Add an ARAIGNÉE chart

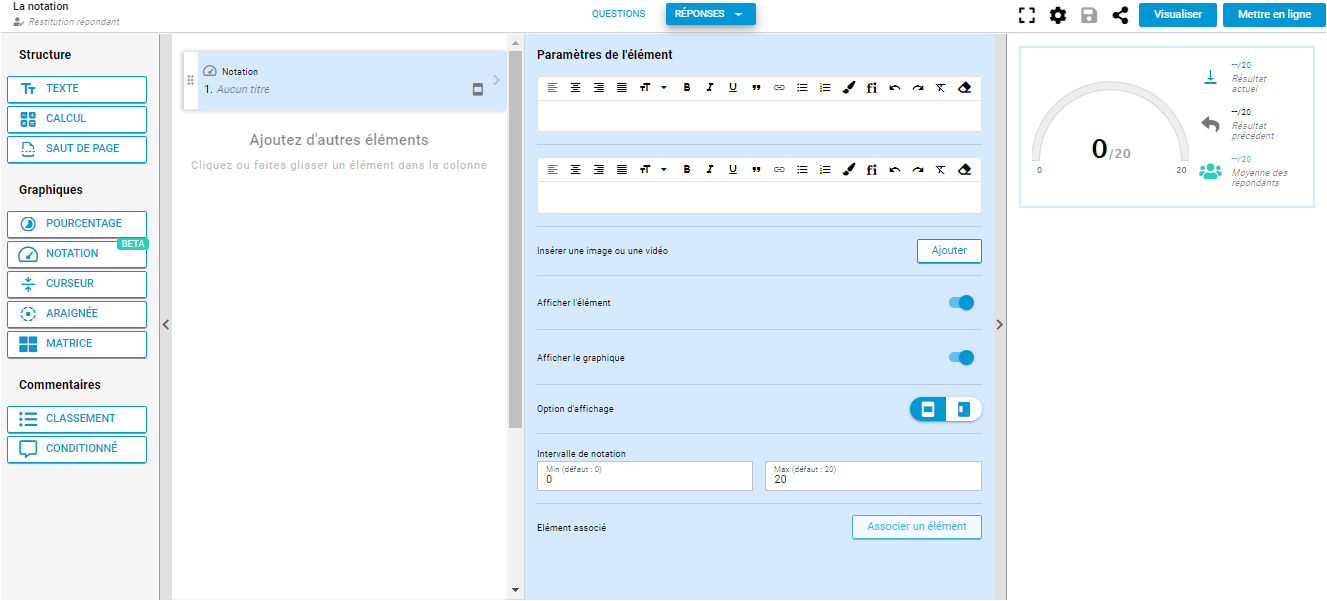point(77,314)
